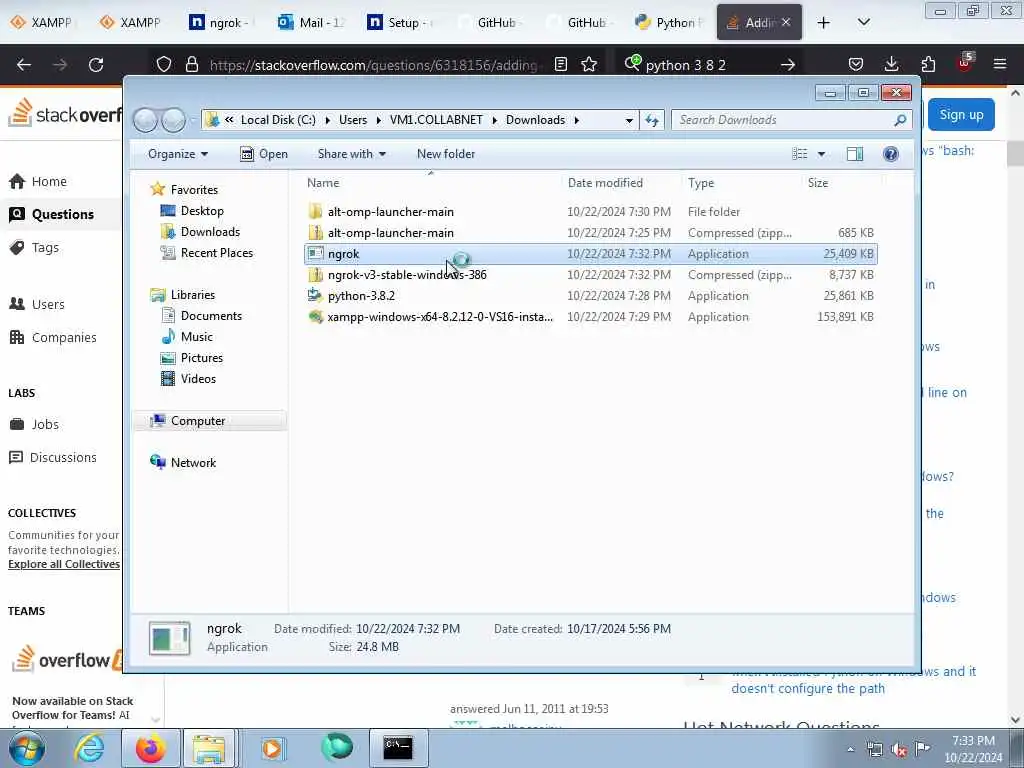1024x768 pixels.
Task: Open Downloads in Favorites sidebar
Action: (210, 232)
